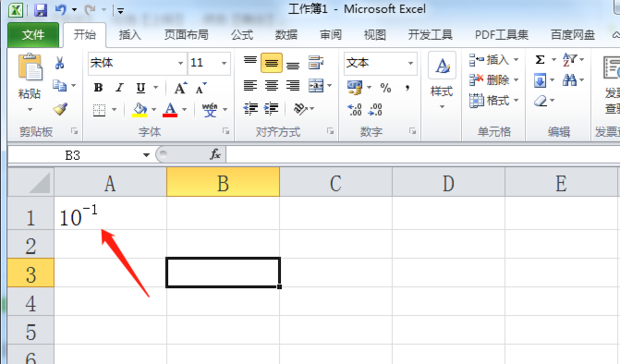
Task: Open the font name dropdown 宋体
Action: click(x=180, y=63)
